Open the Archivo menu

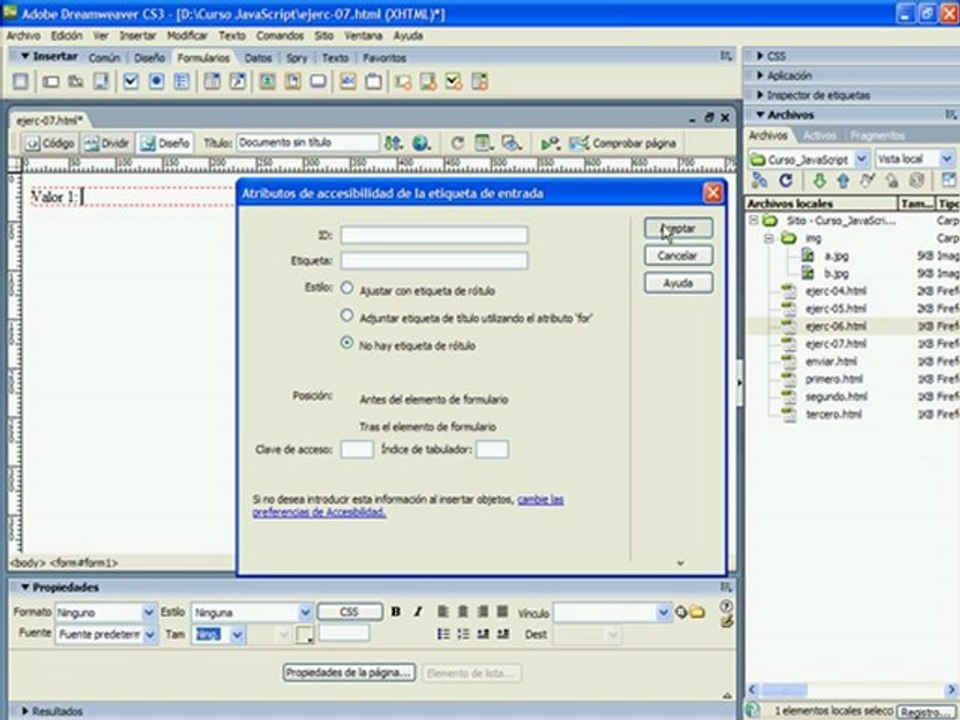click(23, 36)
